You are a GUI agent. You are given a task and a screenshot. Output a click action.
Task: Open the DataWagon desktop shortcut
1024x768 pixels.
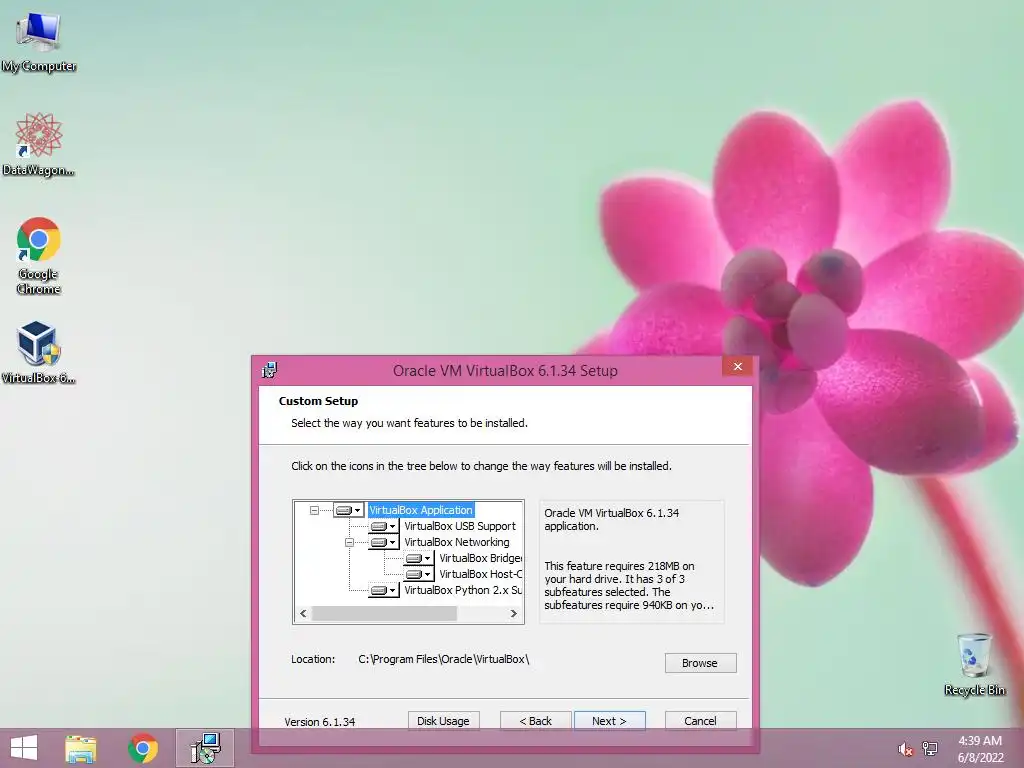click(39, 144)
